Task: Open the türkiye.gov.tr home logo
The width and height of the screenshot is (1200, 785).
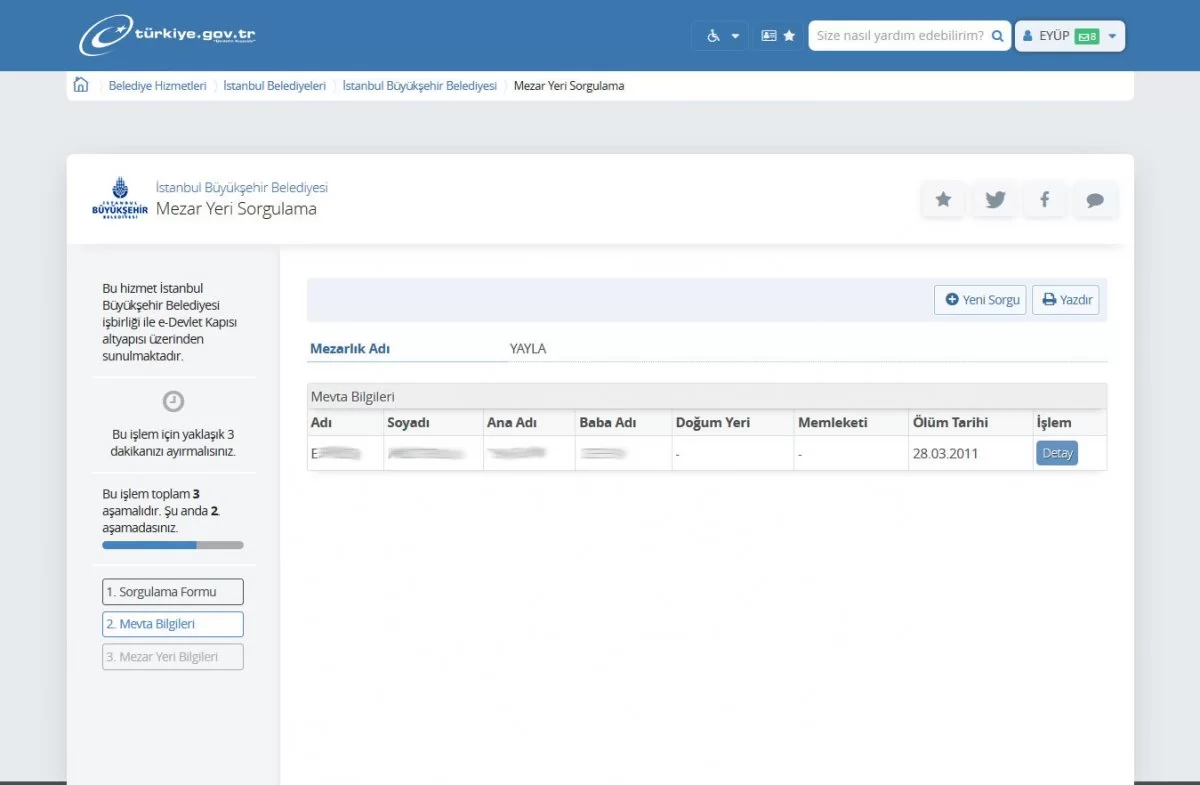Action: (x=167, y=35)
